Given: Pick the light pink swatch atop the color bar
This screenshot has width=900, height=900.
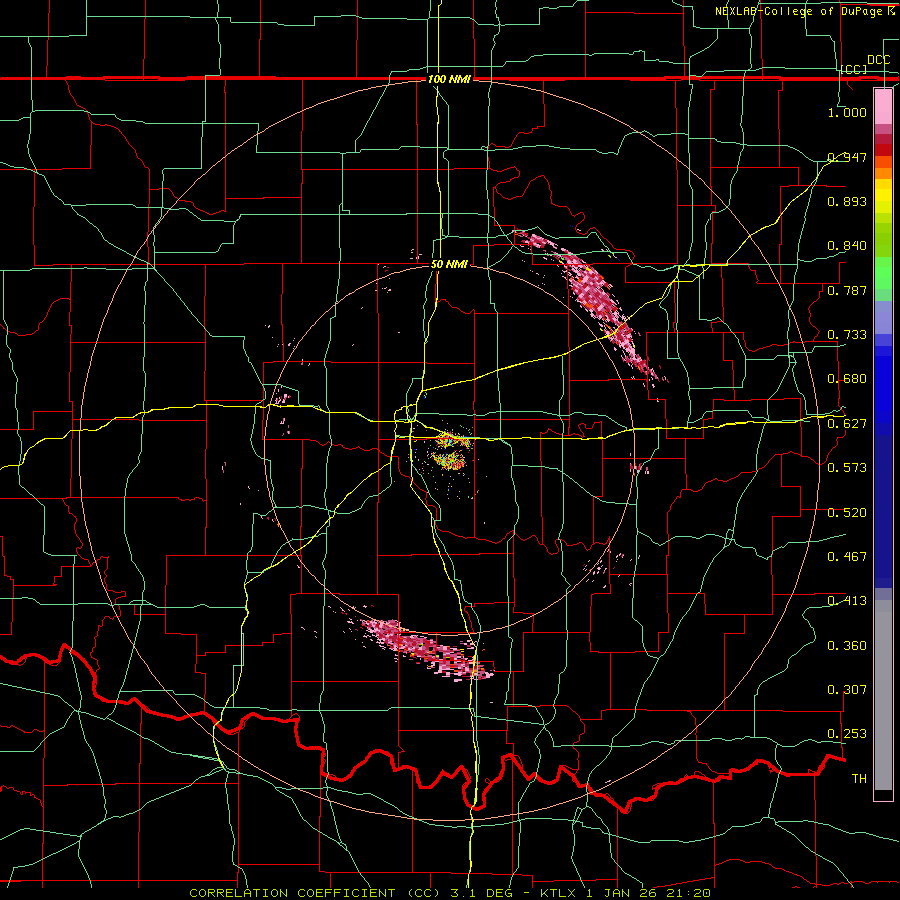Looking at the screenshot, I should point(883,107).
